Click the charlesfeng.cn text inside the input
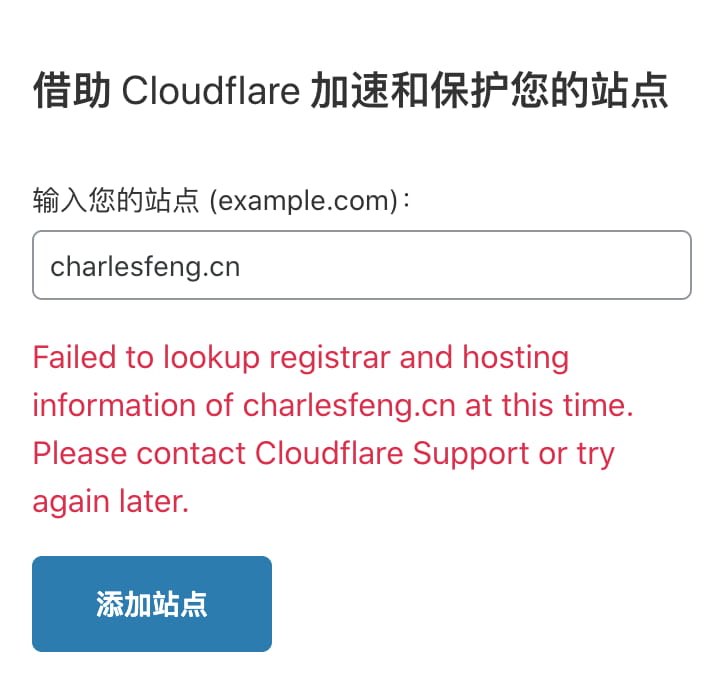Viewport: 726px width, 700px height. point(145,267)
